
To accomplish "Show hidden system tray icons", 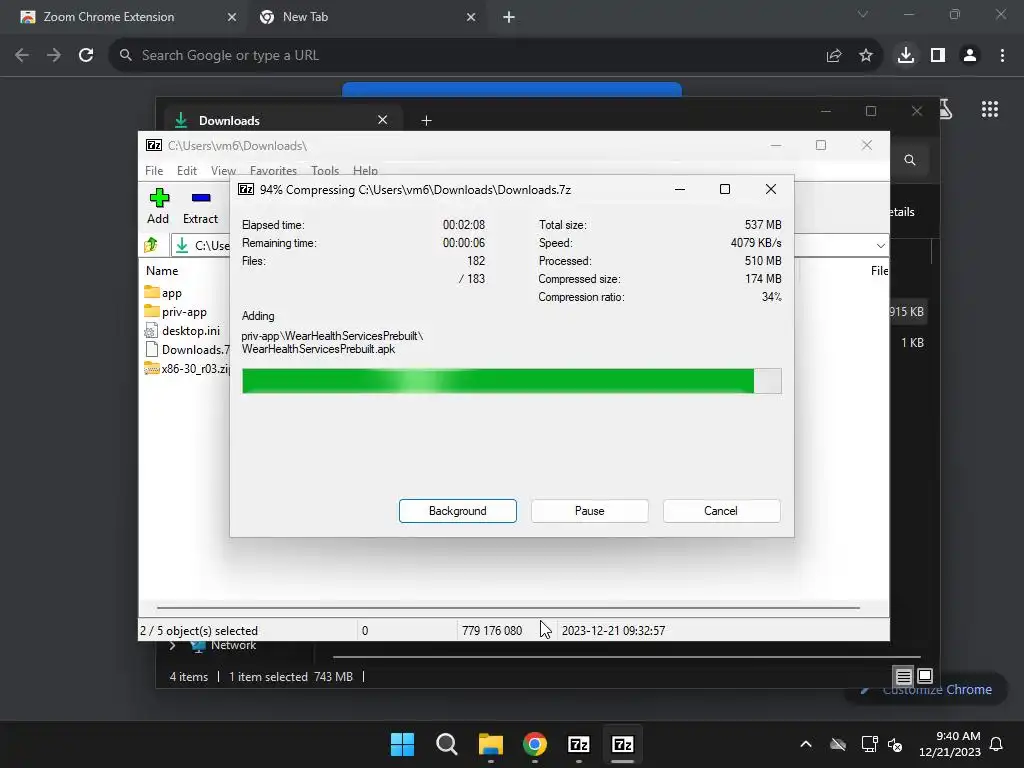I will (x=806, y=744).
